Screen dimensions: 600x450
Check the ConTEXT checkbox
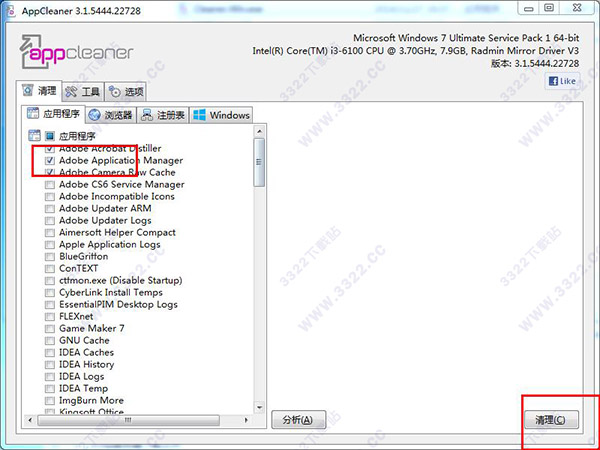click(50, 269)
